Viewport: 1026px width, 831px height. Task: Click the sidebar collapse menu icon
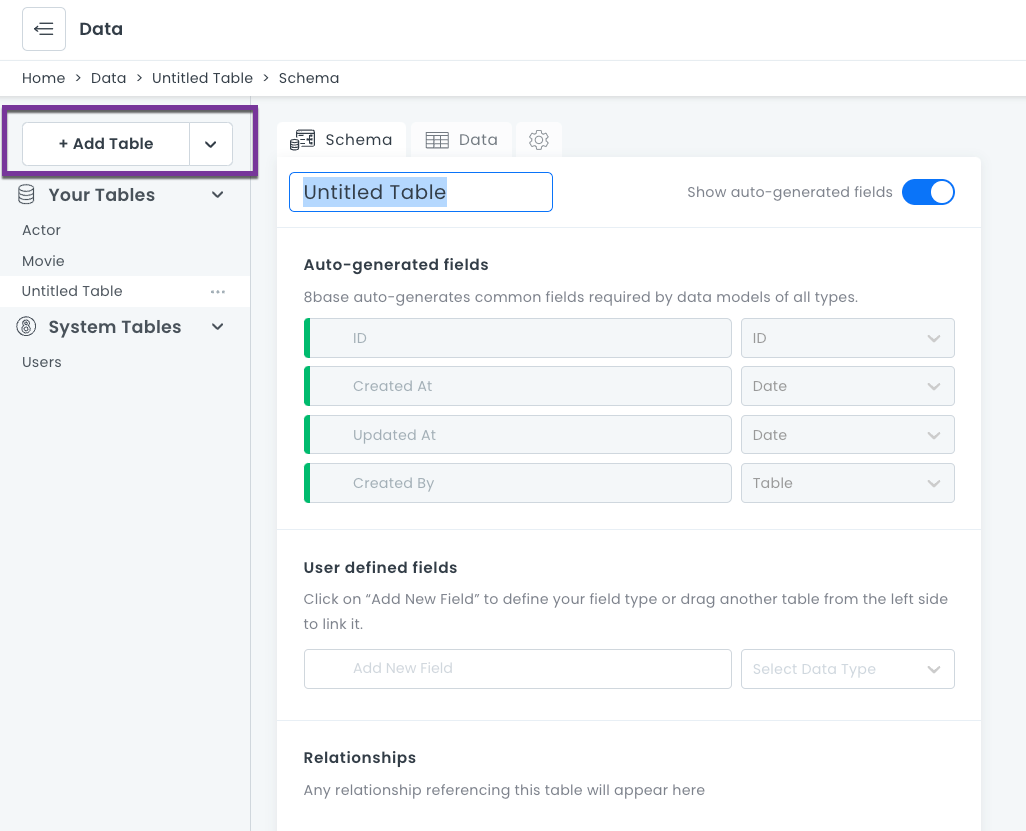pos(44,29)
